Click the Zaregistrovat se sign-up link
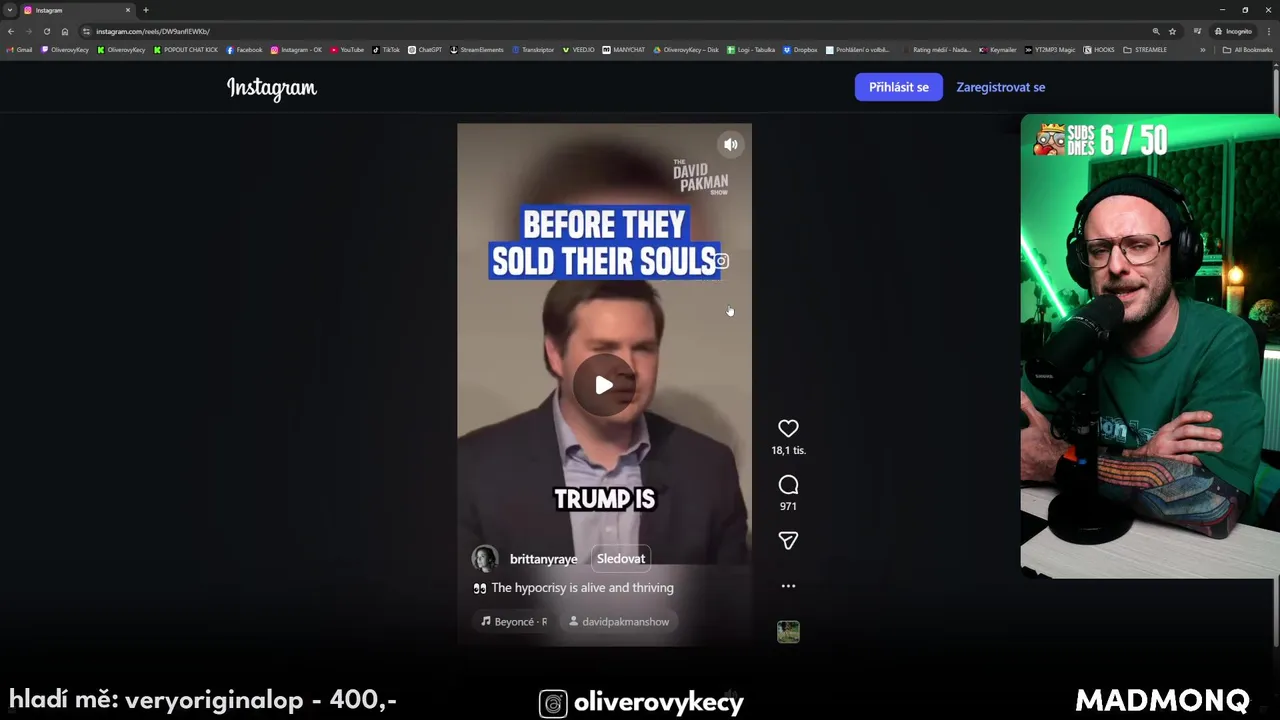Viewport: 1280px width, 720px height. tap(1000, 87)
